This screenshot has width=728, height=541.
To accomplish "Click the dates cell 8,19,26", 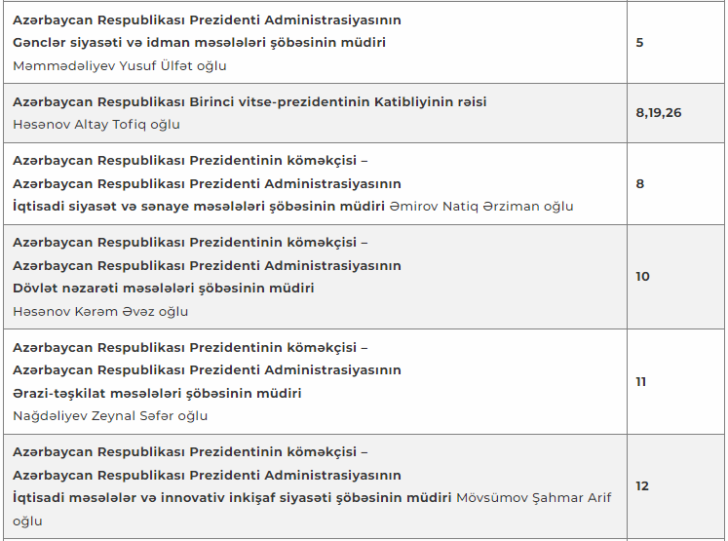I will click(658, 113).
